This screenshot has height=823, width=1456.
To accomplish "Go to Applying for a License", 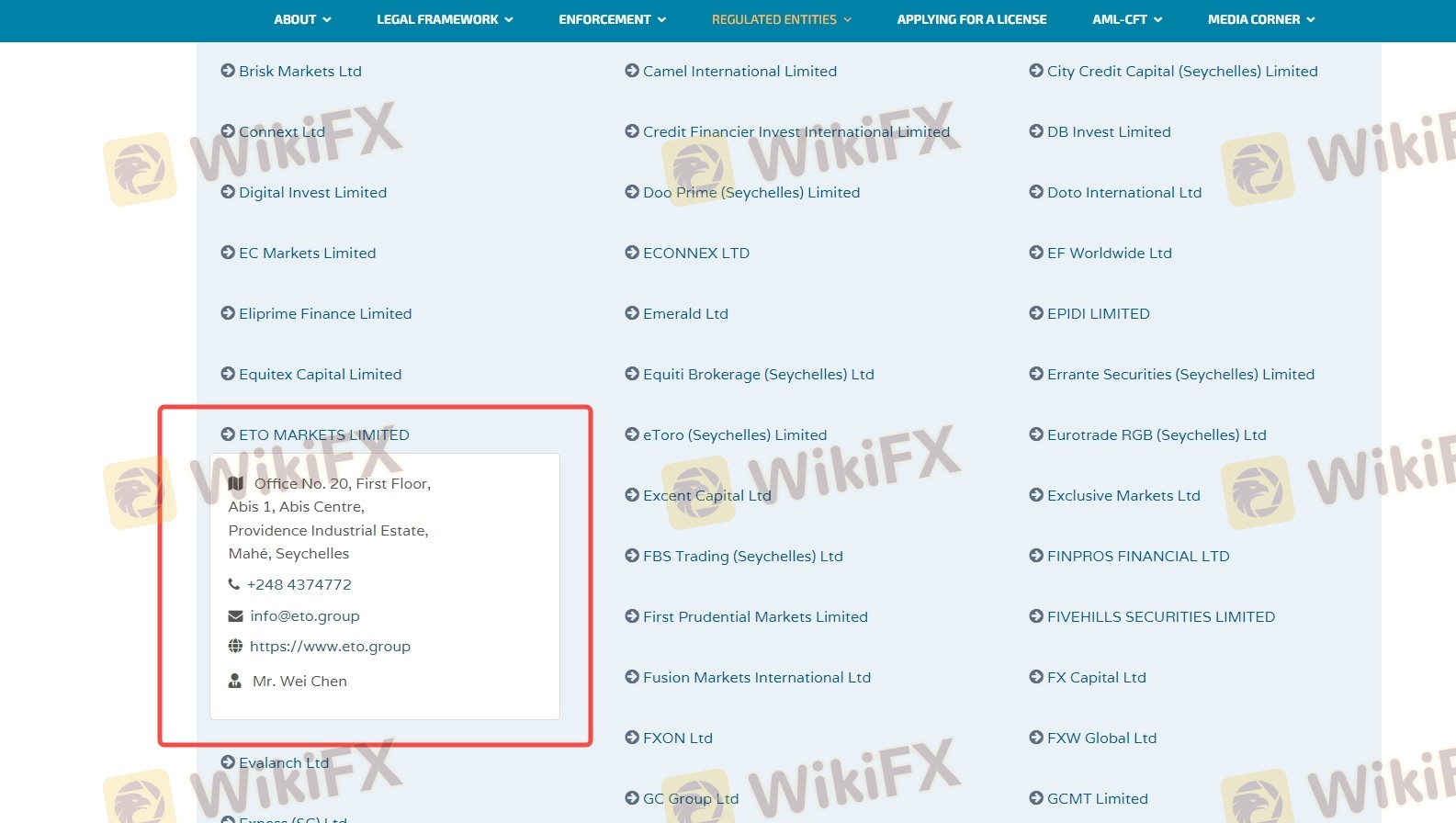I will click(x=971, y=19).
